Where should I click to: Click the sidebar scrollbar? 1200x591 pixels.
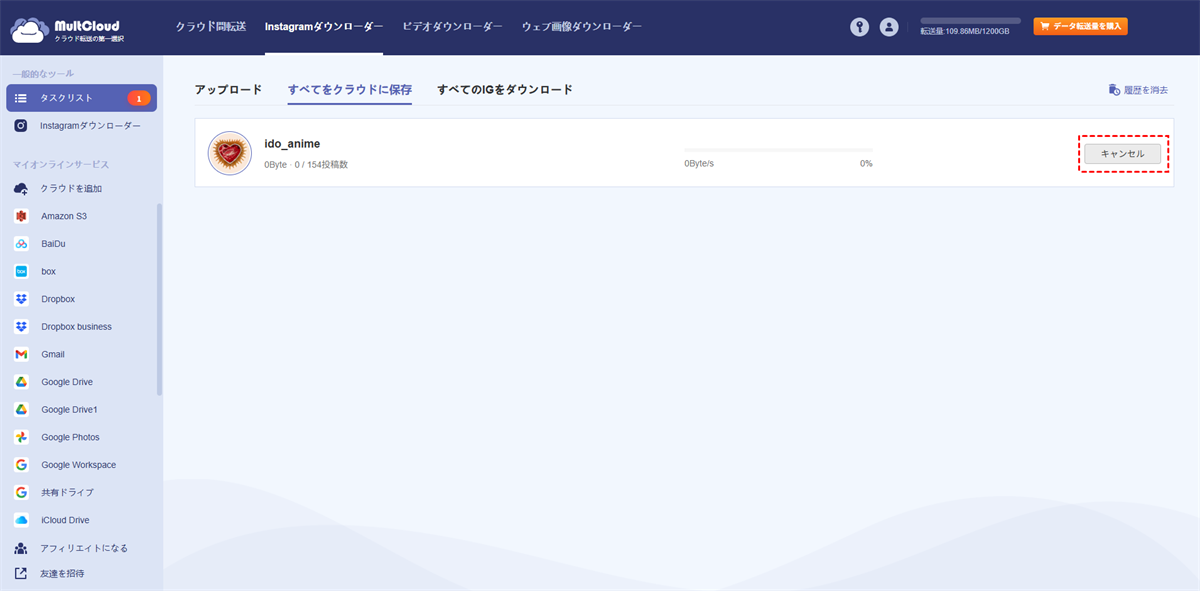159,300
